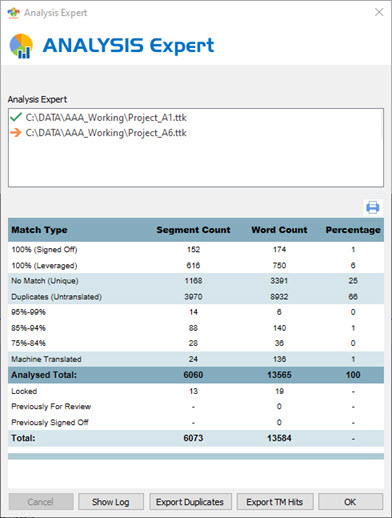Click the disabled Cancel button
This screenshot has height=518, width=392.
[x=41, y=502]
